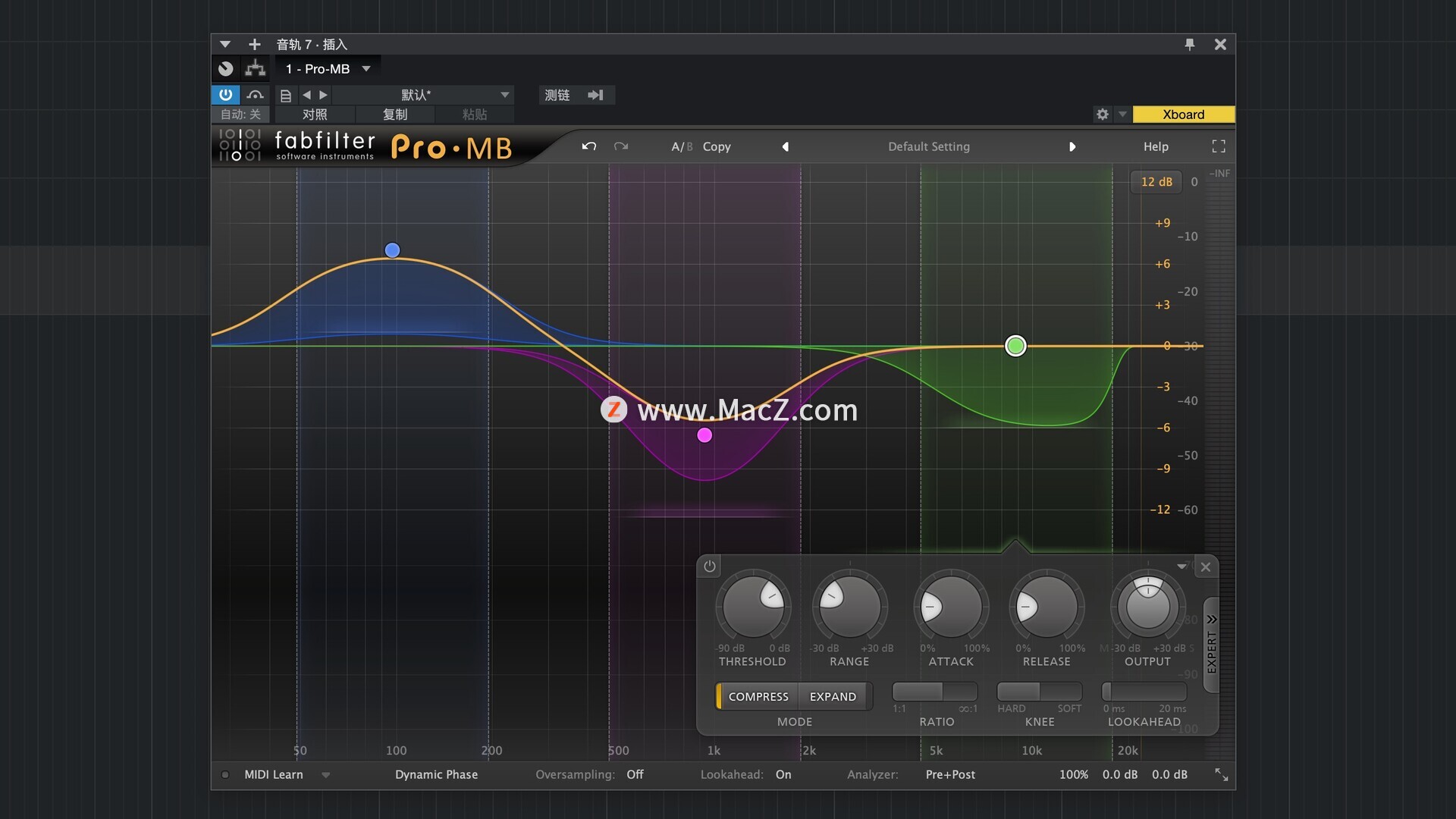Click the 测链 sidechain button
The width and height of the screenshot is (1456, 819).
(x=557, y=95)
